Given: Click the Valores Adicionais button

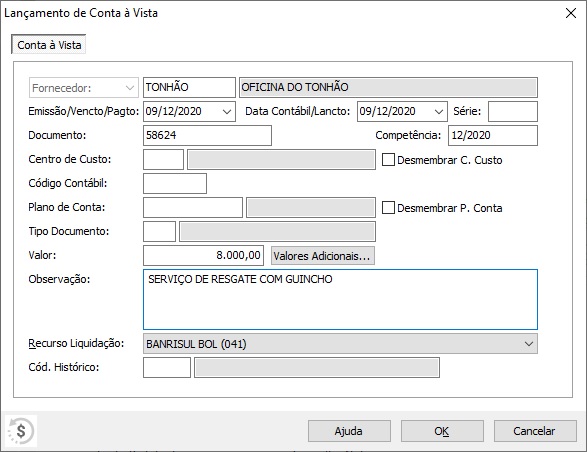Looking at the screenshot, I should coord(323,256).
